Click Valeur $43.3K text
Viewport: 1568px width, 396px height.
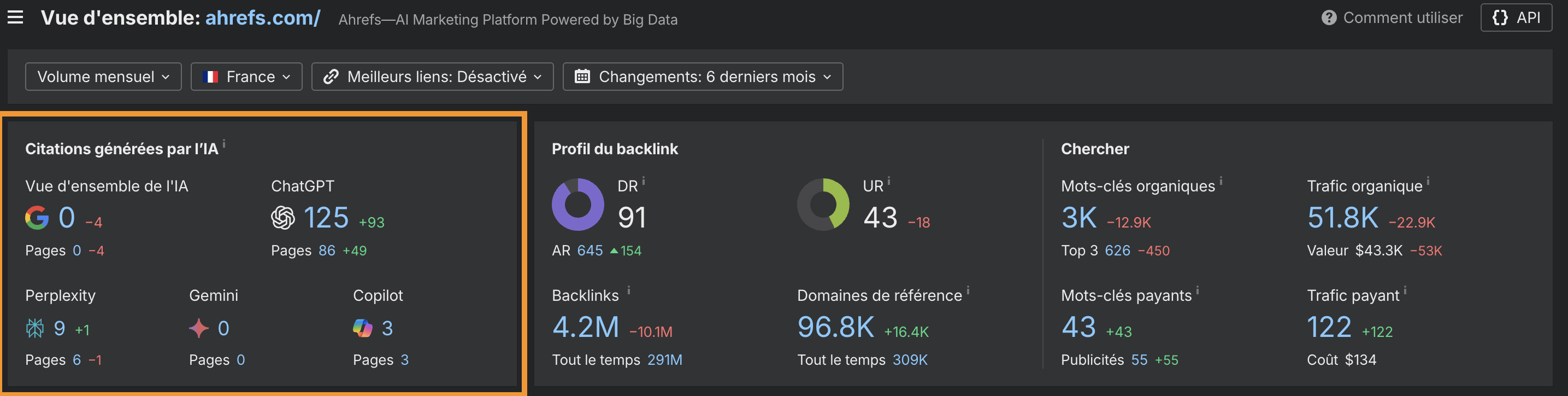point(1355,251)
